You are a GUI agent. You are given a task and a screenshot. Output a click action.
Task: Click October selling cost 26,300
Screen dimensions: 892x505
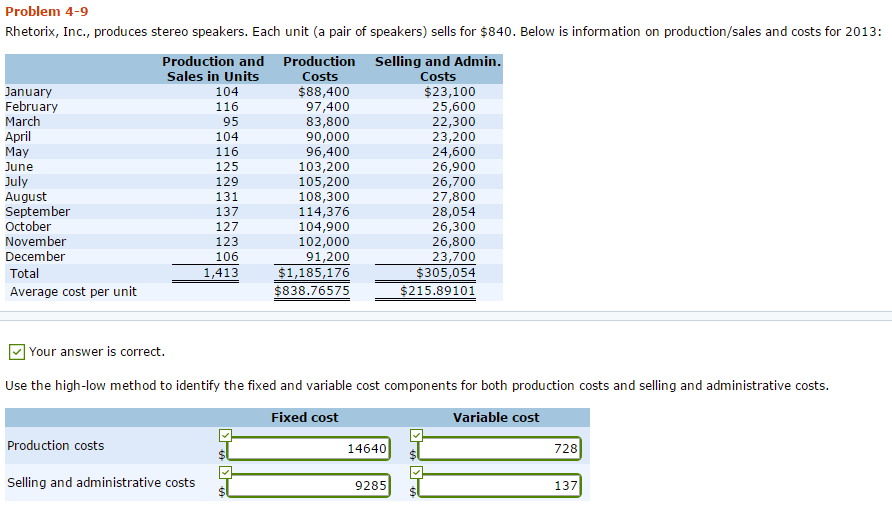[453, 226]
